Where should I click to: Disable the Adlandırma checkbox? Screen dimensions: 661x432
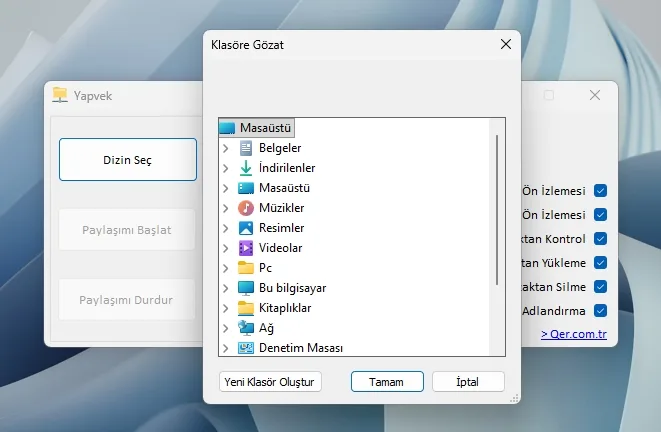(601, 311)
